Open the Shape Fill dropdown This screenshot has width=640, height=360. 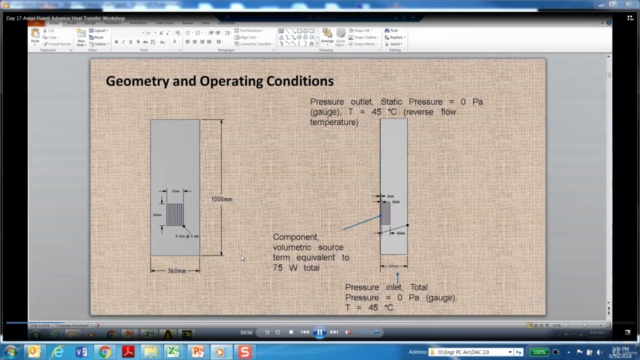pyautogui.click(x=360, y=31)
